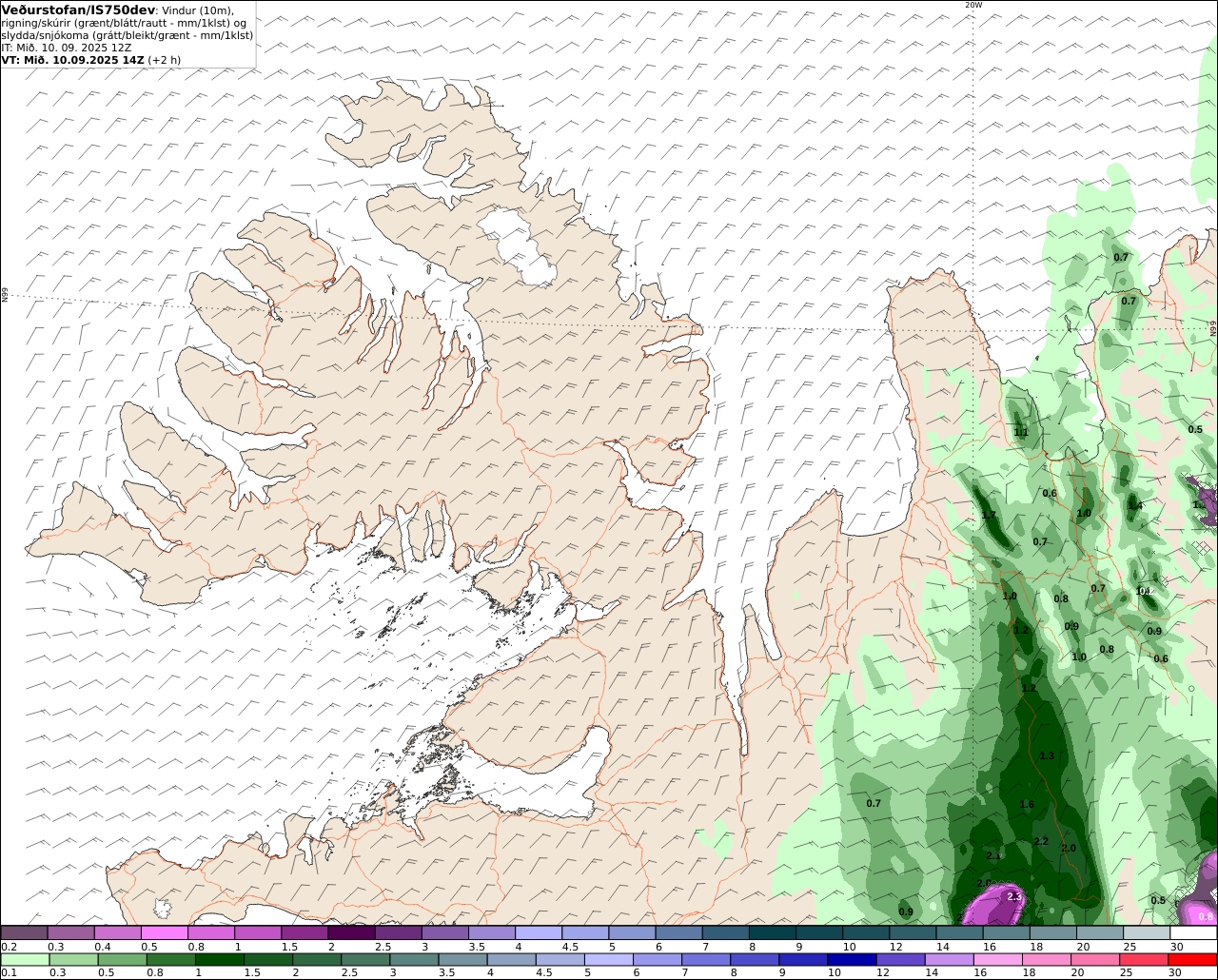Screen dimensions: 1218x980
Task: Select the bright red rain swatch starting at 30
Action: point(1194,960)
